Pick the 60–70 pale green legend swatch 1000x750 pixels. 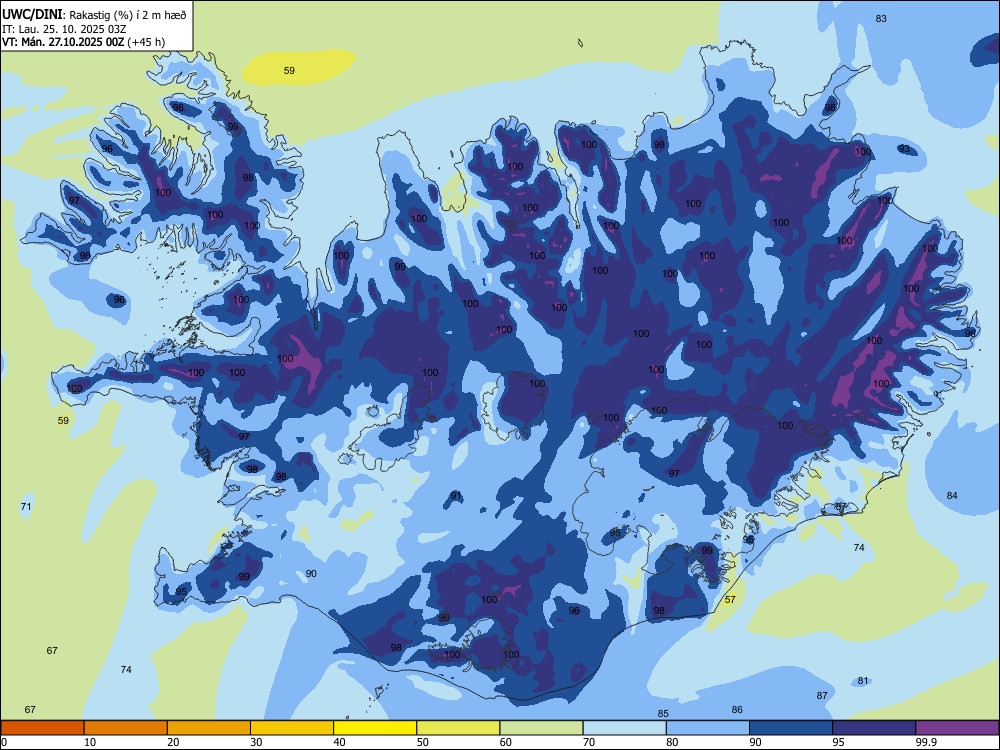(541, 728)
